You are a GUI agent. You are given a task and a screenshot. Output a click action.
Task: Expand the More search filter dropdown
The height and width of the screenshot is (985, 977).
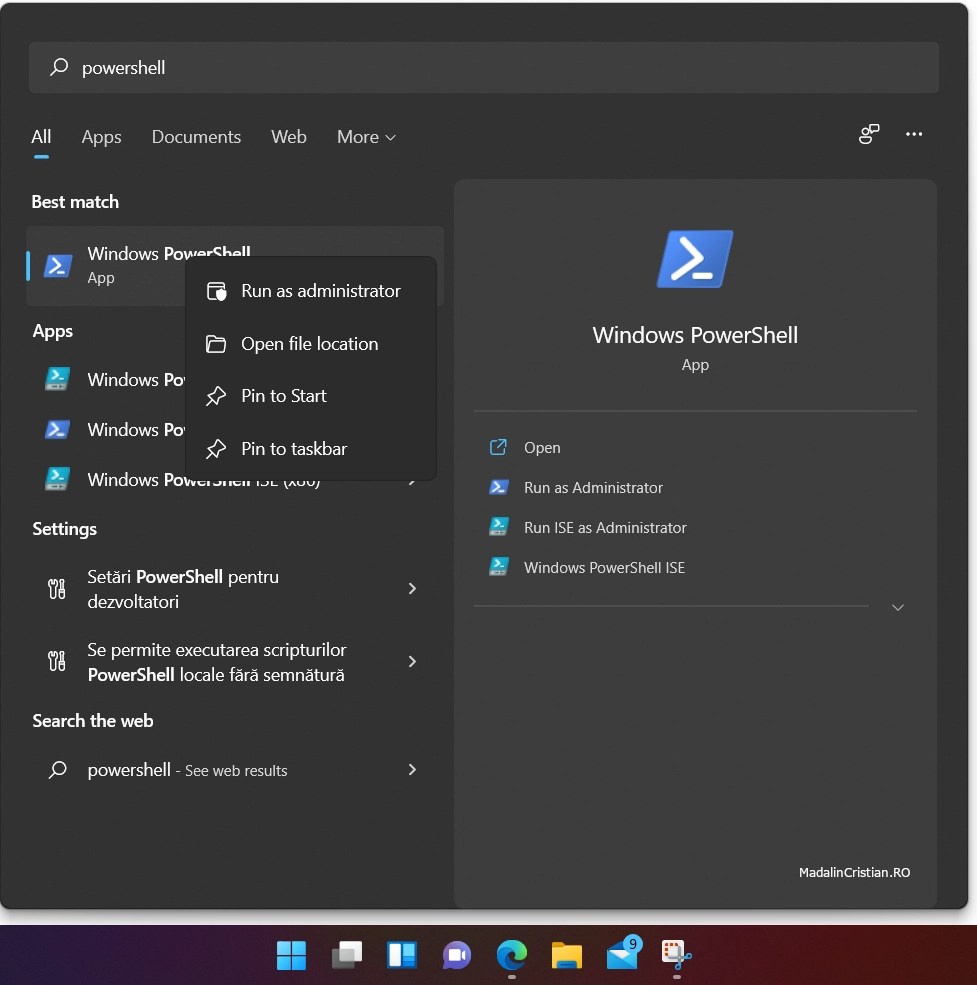[x=366, y=137]
